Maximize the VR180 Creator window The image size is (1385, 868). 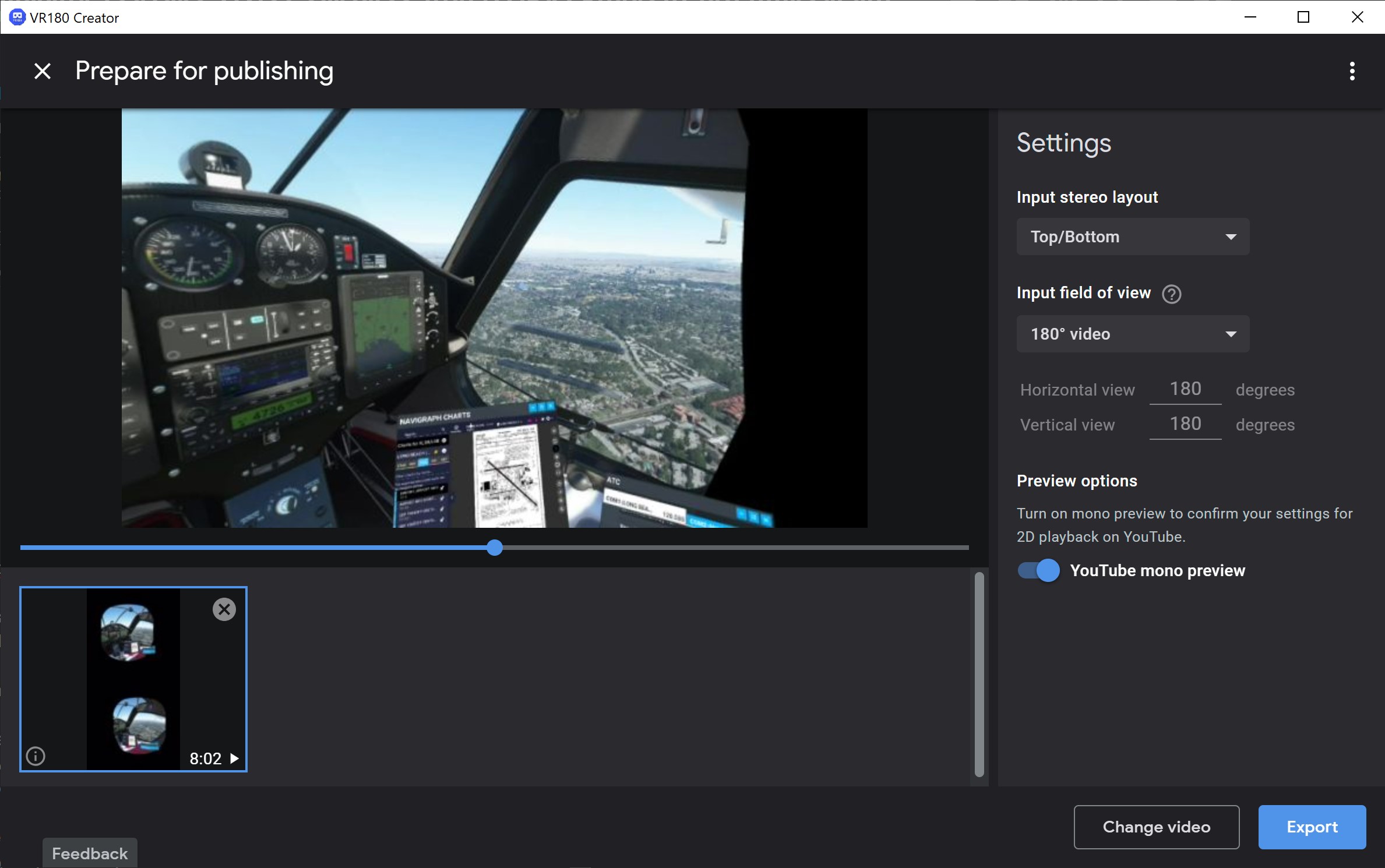(1303, 17)
